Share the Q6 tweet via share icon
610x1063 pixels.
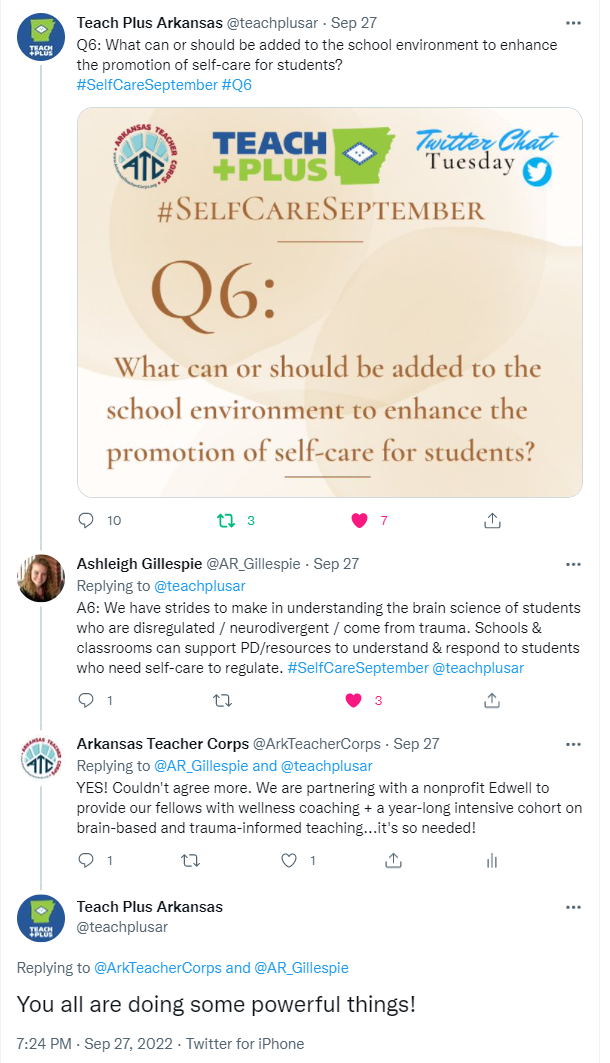[x=492, y=520]
